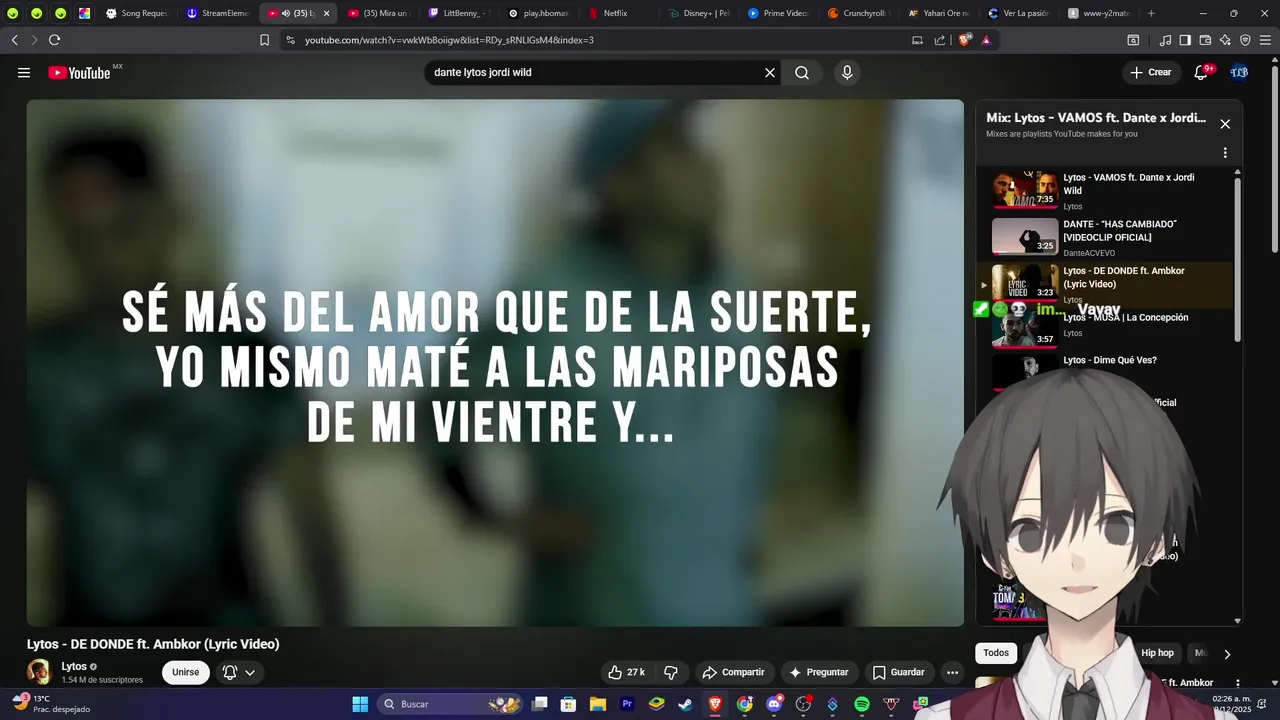Go back in browser history
1280x720 pixels.
14,40
